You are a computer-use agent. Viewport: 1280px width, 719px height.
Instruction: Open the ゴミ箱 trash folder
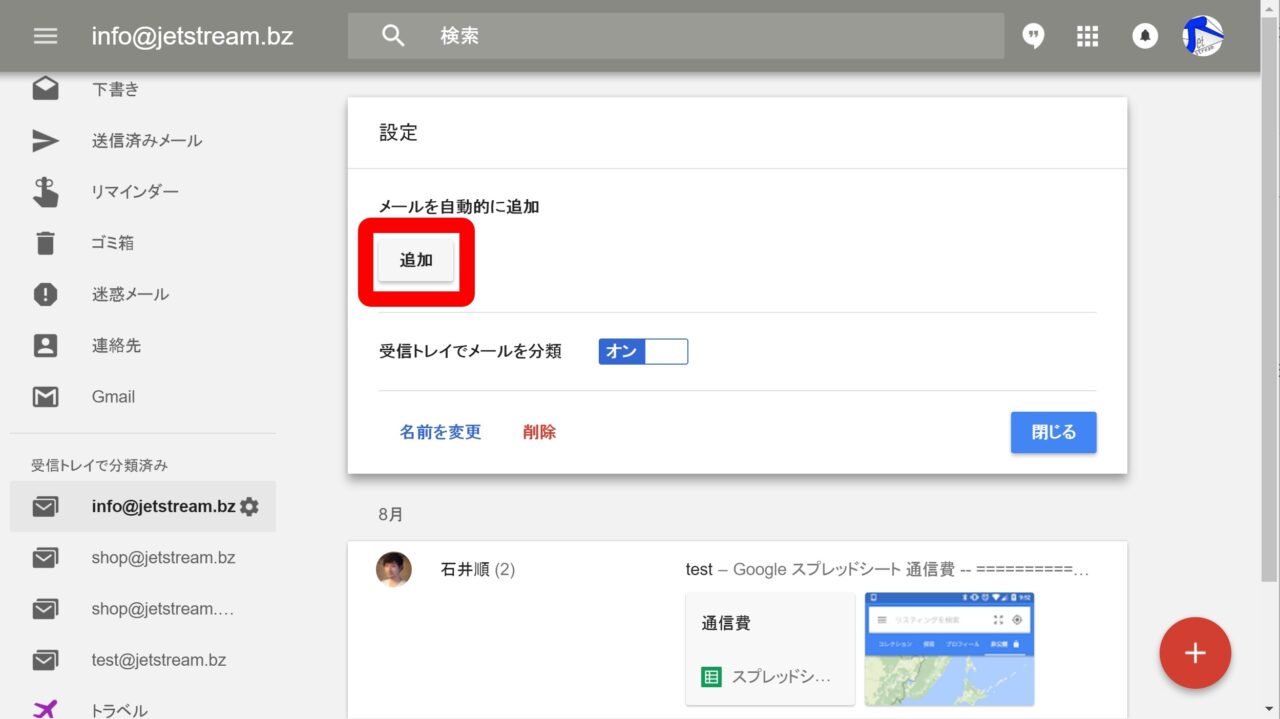[x=112, y=243]
